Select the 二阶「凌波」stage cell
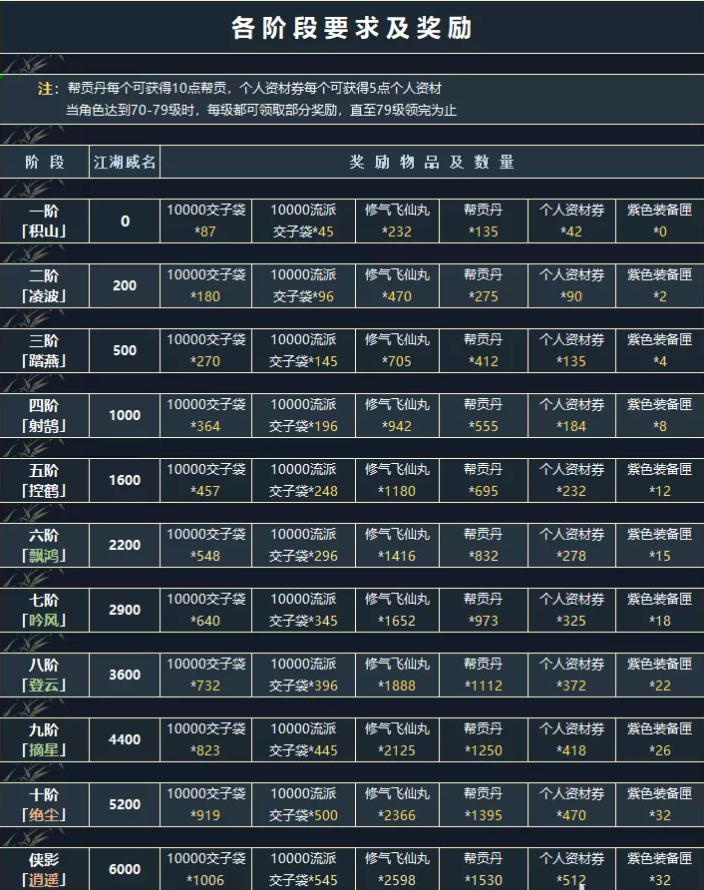704x890 pixels. coord(44,286)
